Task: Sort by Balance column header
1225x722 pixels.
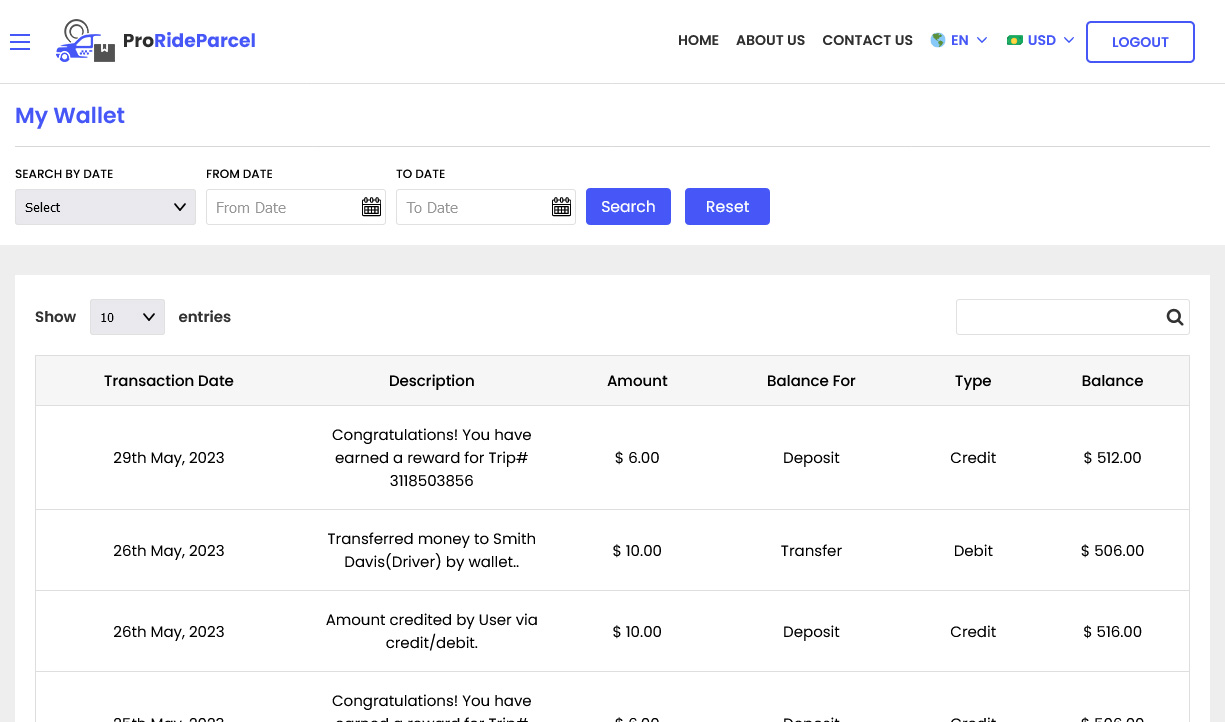Action: coord(1112,381)
